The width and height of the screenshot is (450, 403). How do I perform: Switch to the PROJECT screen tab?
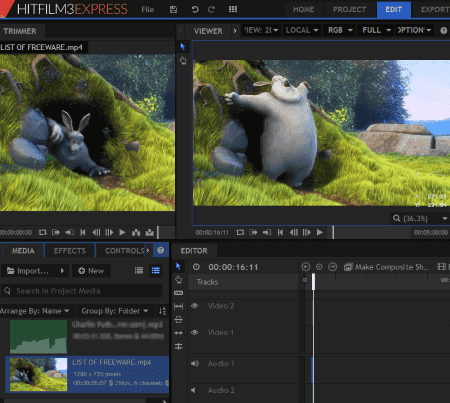pyautogui.click(x=349, y=9)
